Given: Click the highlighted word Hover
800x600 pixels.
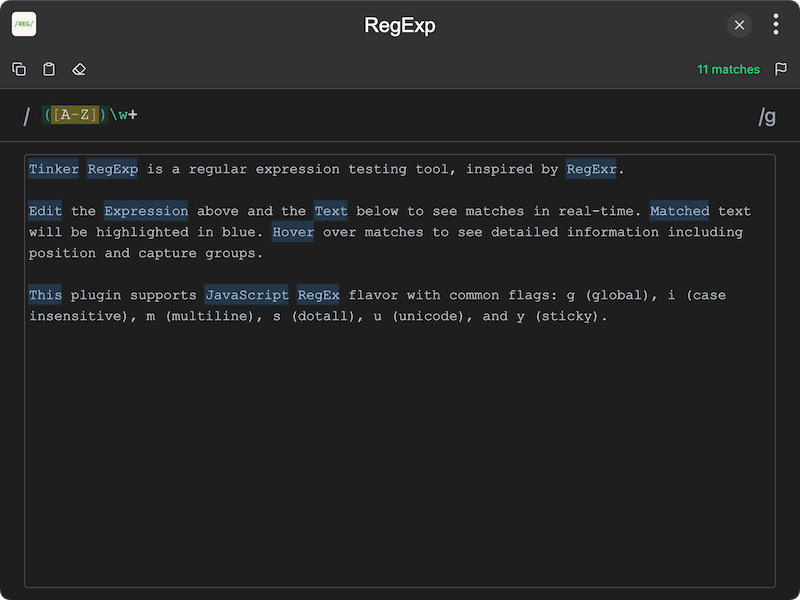Looking at the screenshot, I should [x=293, y=232].
